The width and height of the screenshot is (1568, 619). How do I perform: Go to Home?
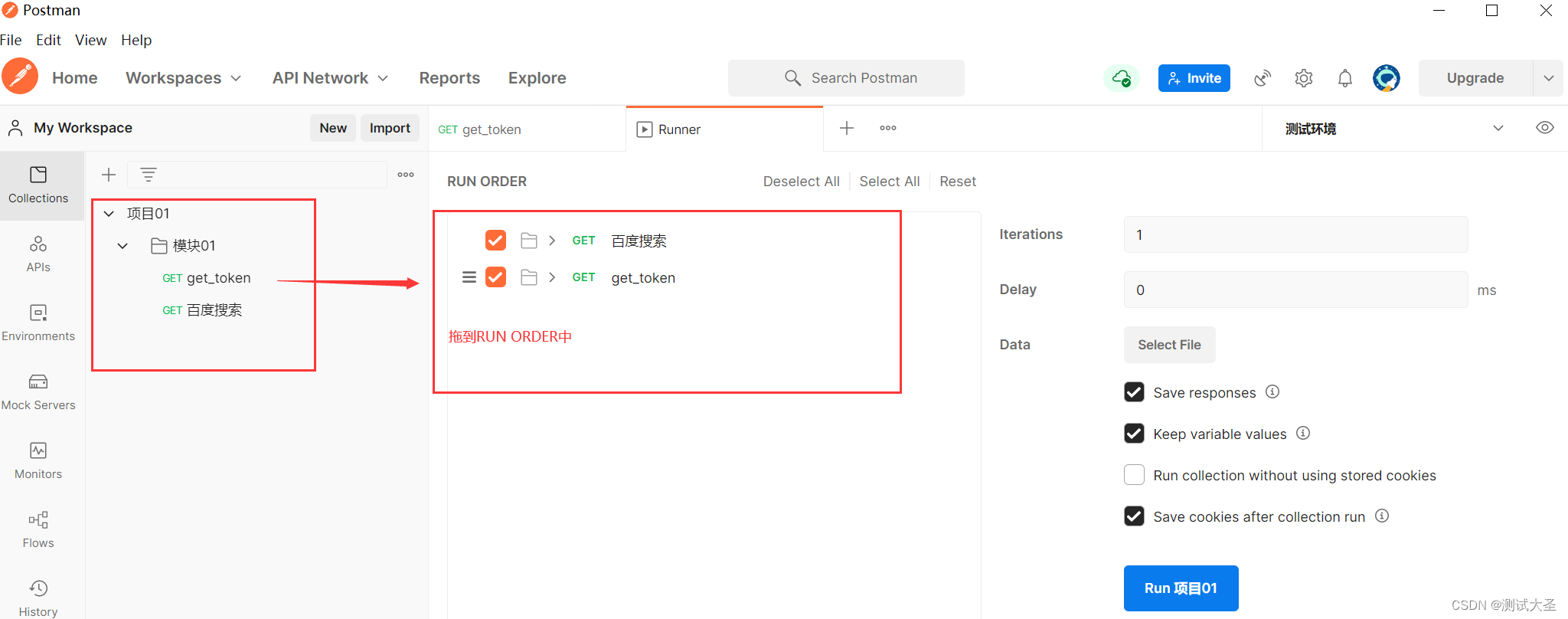(x=75, y=78)
